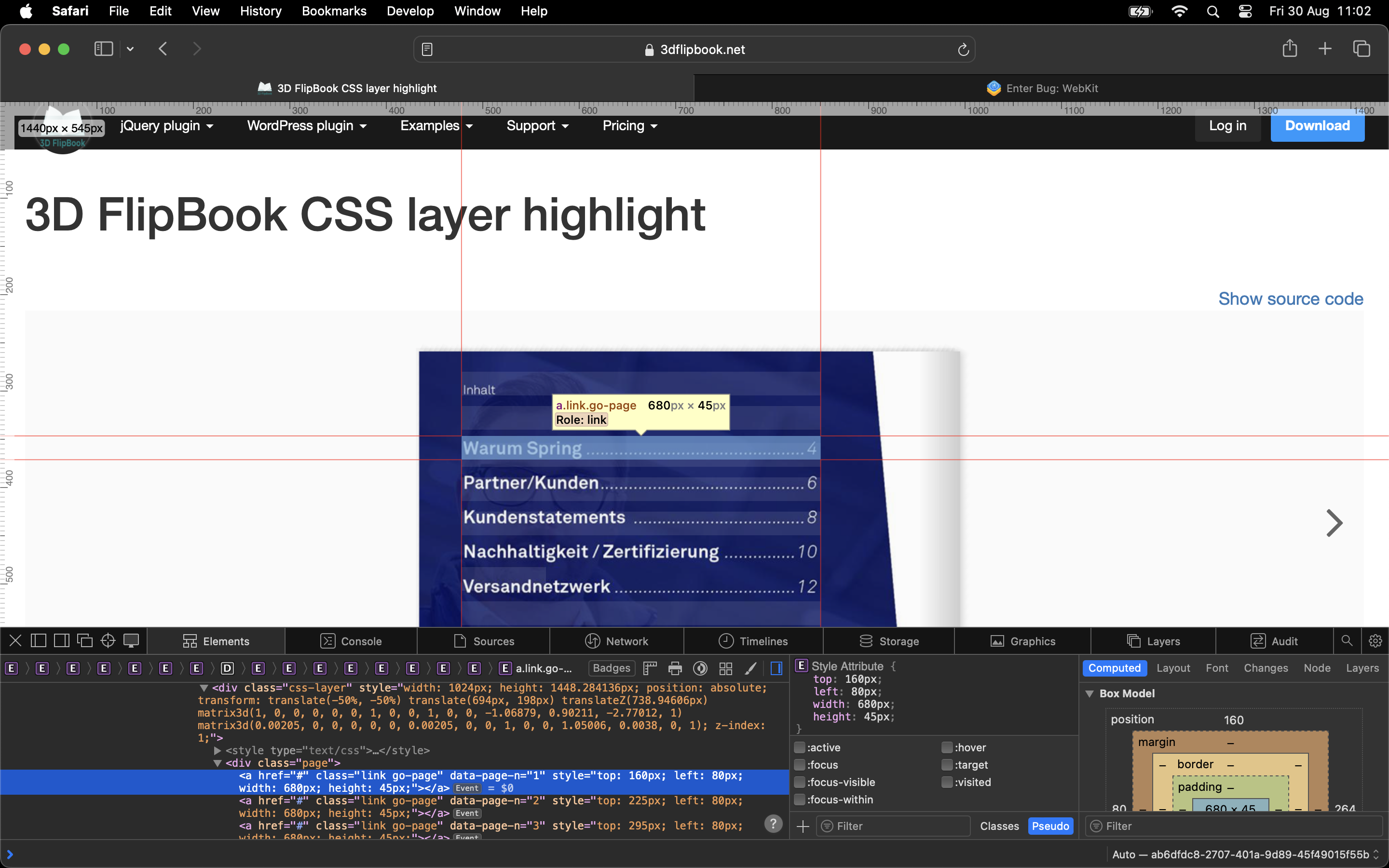1389x868 pixels.
Task: Reload the page in the address bar
Action: pyautogui.click(x=963, y=50)
